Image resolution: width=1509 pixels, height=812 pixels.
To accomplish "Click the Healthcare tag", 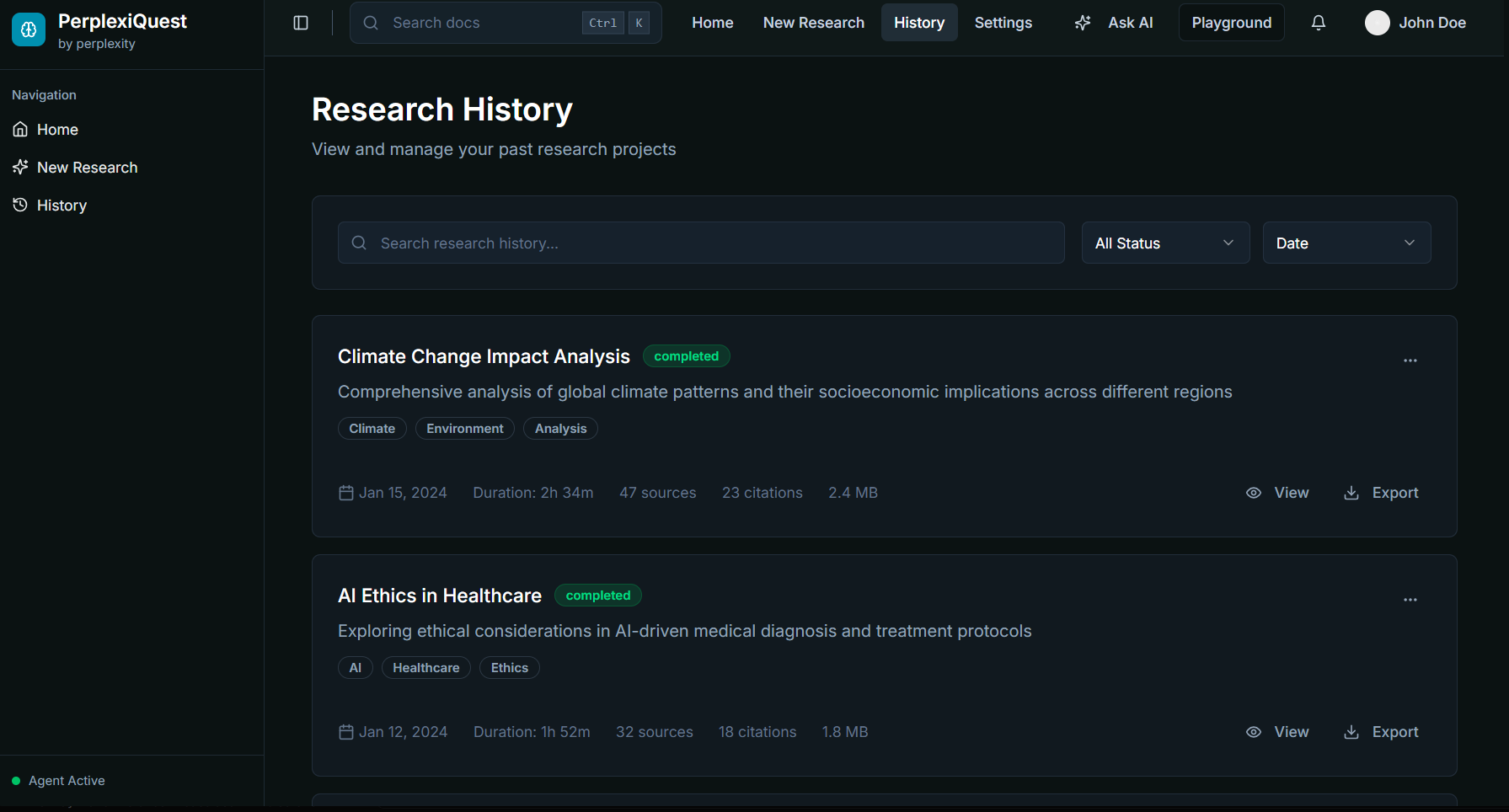I will [x=426, y=668].
